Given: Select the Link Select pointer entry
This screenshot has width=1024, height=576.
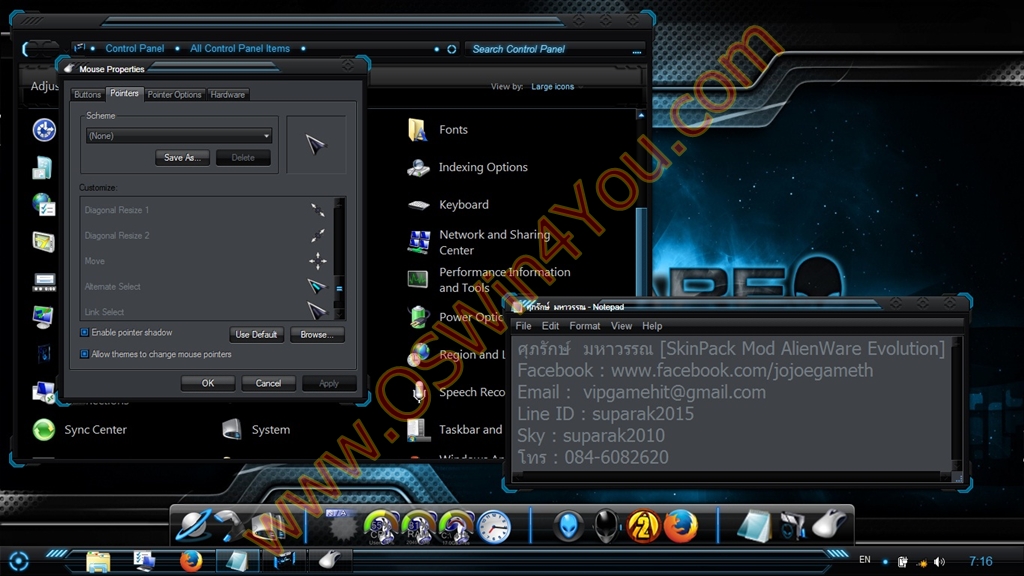Looking at the screenshot, I should 206,311.
